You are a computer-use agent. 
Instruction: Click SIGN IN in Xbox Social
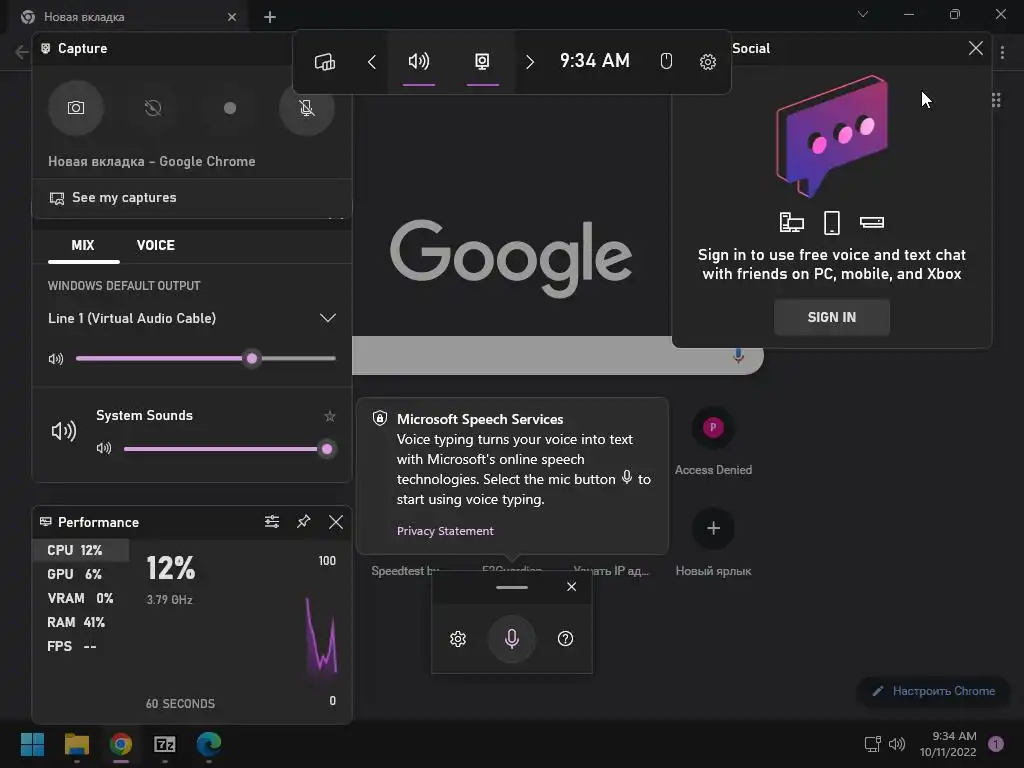(831, 317)
